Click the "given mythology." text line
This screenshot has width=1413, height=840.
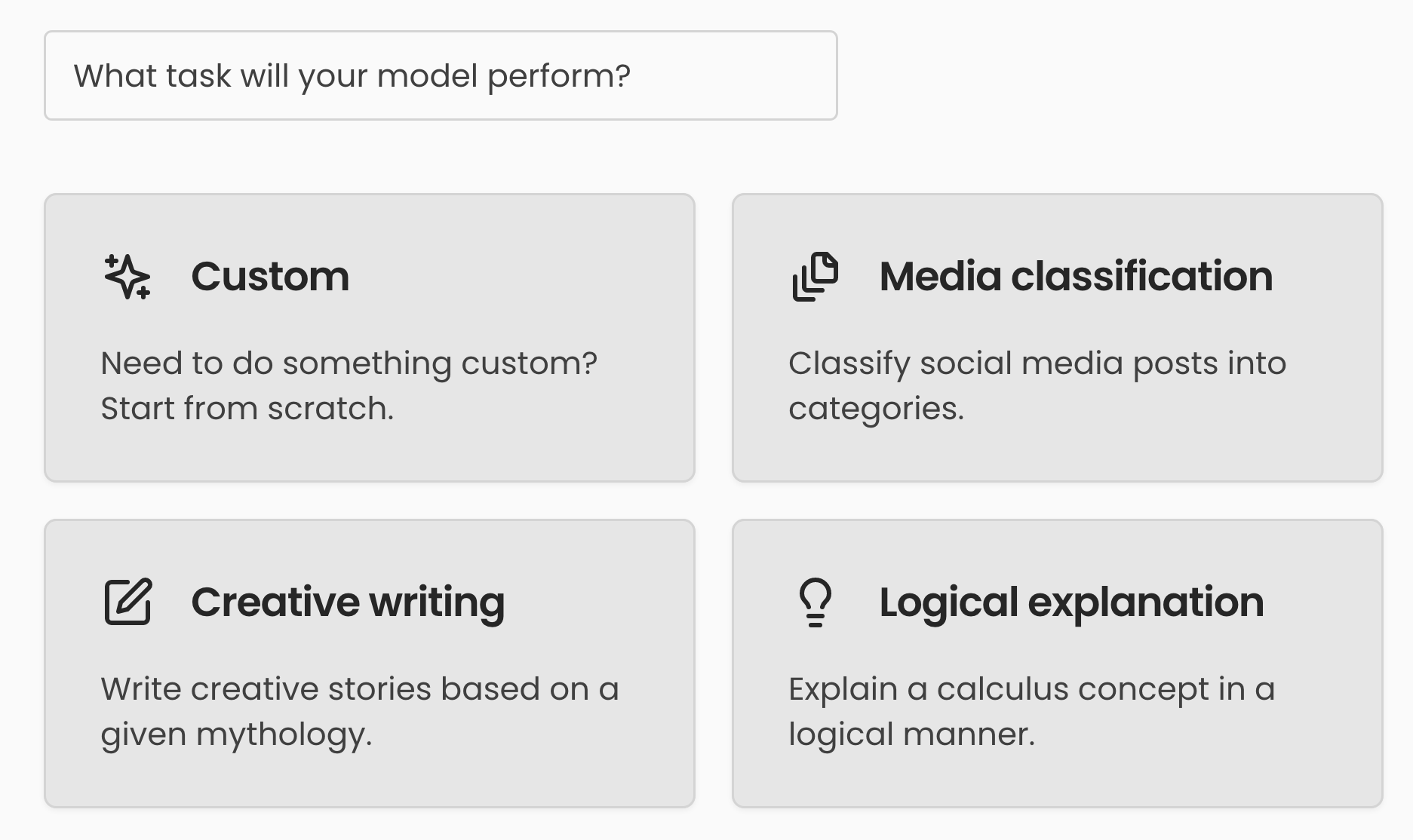tap(237, 734)
